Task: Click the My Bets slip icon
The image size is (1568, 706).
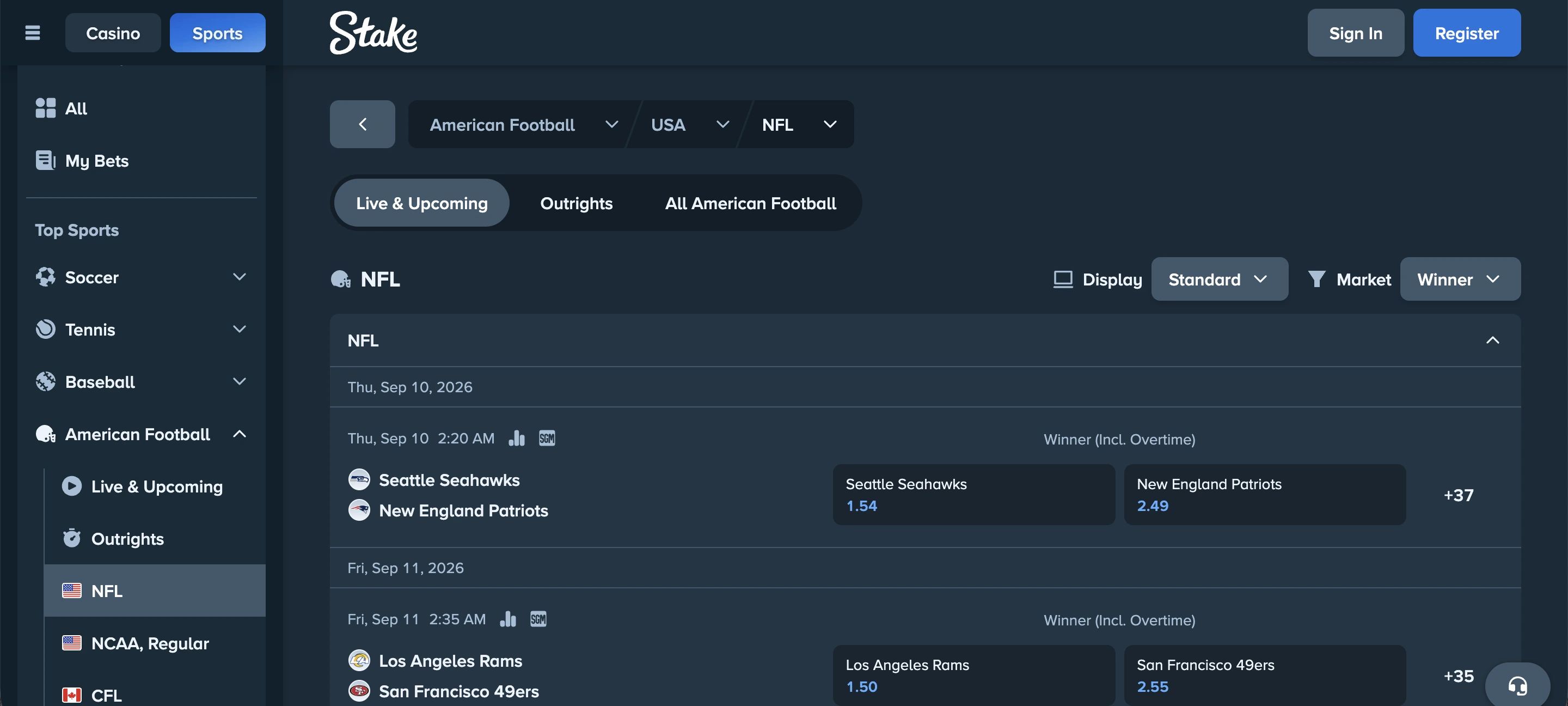Action: (x=46, y=160)
